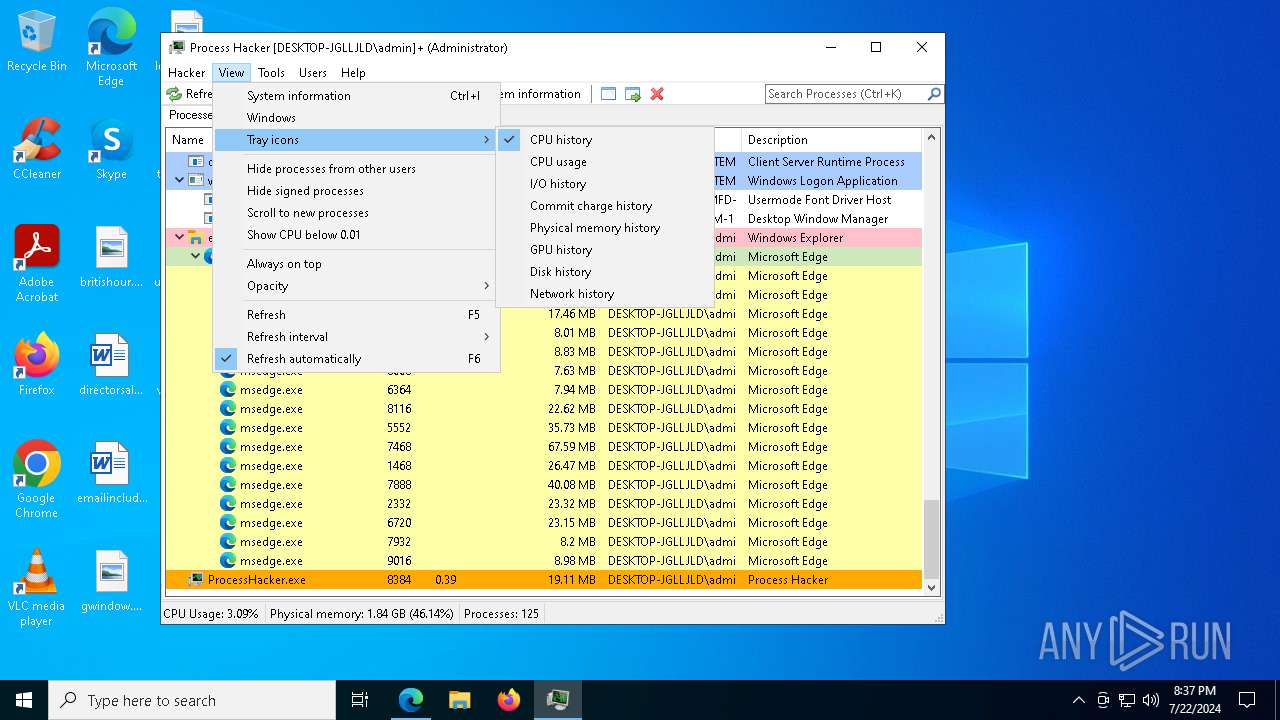Click Process Hacker taskbar icon
The image size is (1280, 720).
coord(558,700)
